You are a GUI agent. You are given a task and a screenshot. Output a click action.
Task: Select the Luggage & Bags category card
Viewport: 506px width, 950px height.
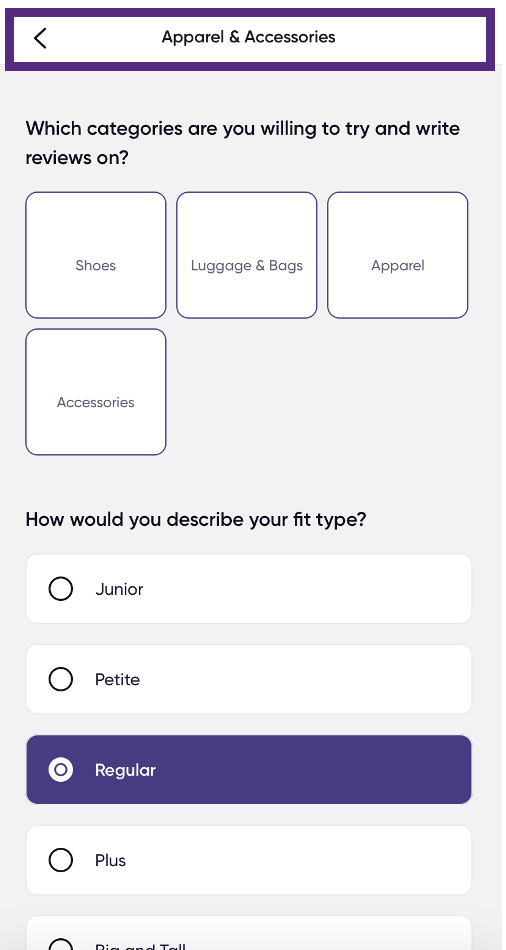pyautogui.click(x=247, y=255)
